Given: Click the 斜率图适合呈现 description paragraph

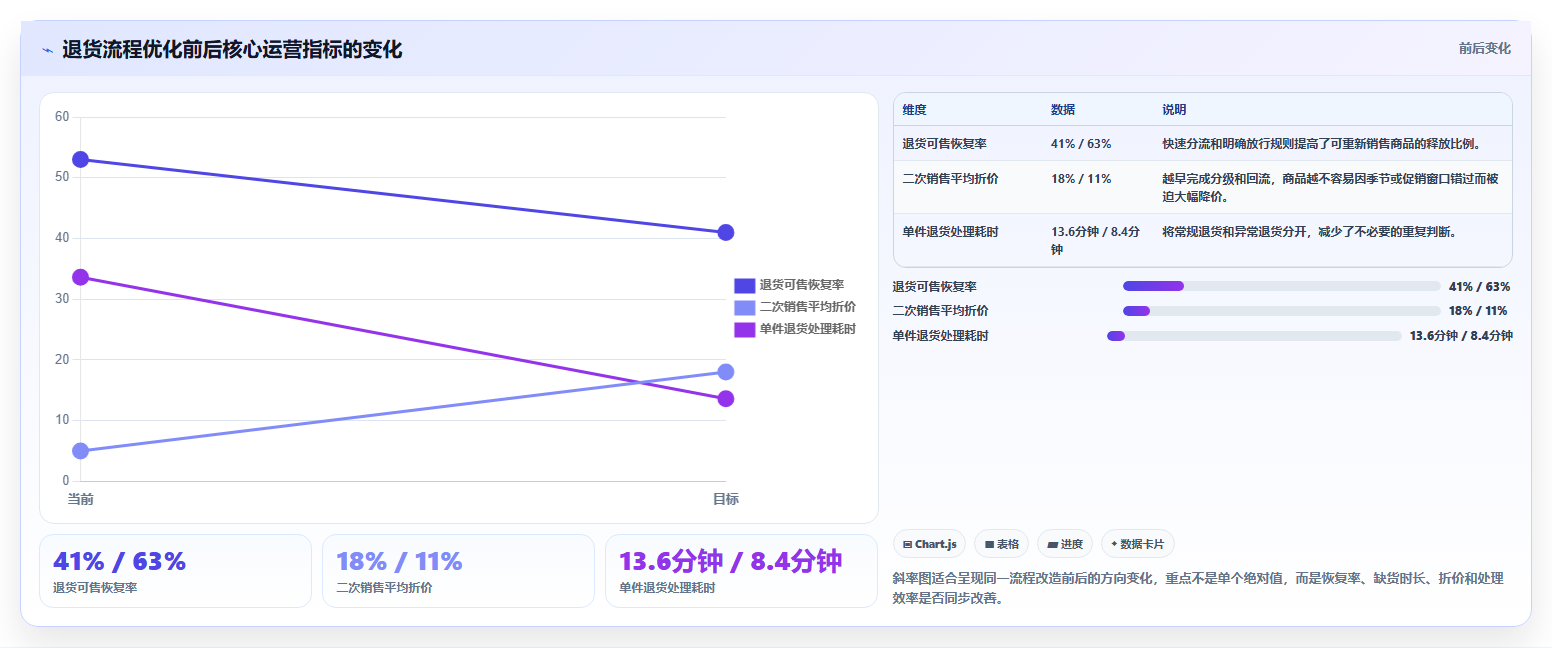Looking at the screenshot, I should (1197, 588).
